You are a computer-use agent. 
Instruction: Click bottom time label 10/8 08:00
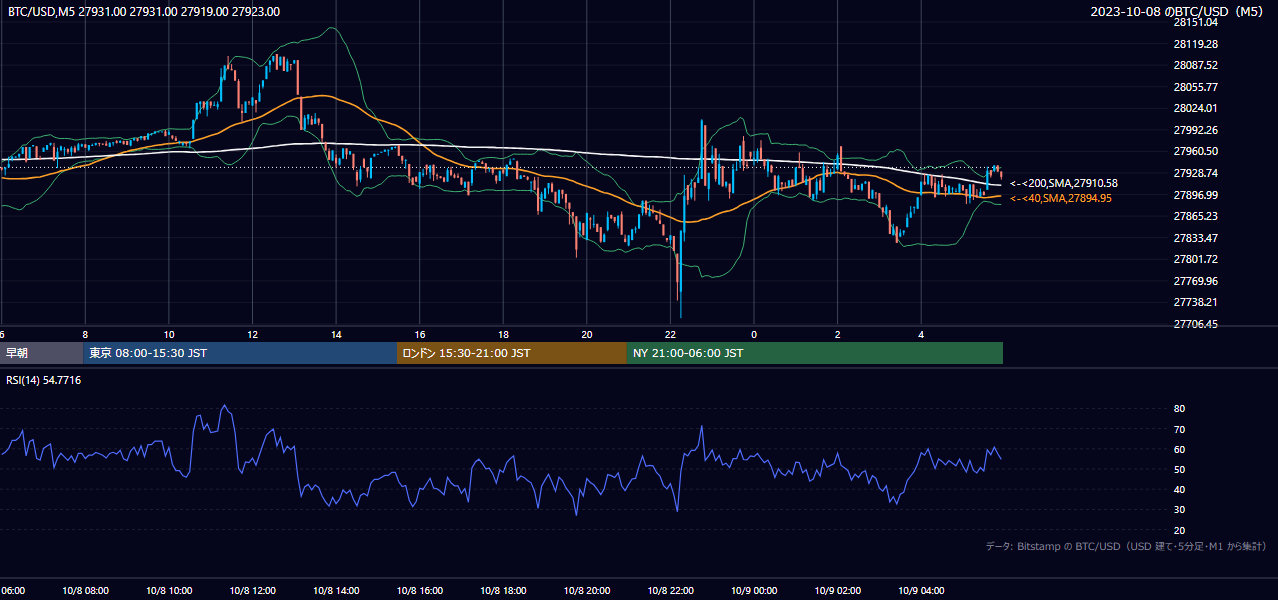click(85, 591)
